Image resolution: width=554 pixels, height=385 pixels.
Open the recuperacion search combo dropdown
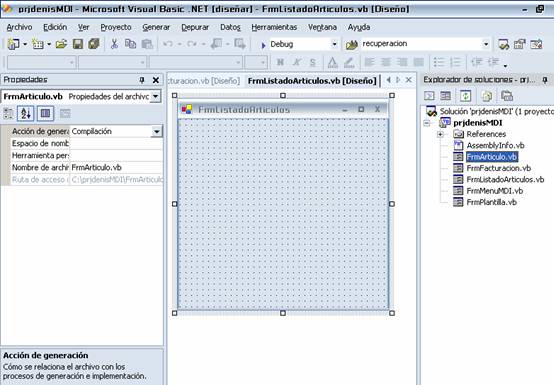[x=486, y=44]
